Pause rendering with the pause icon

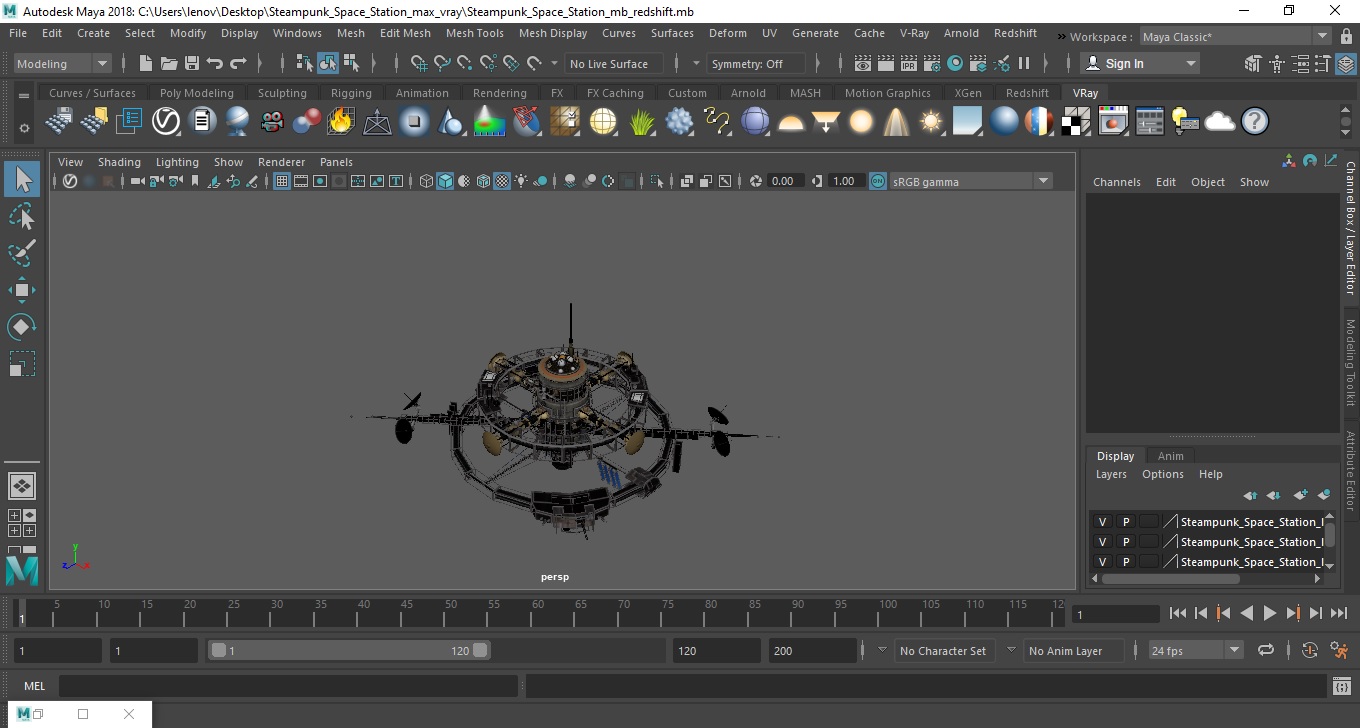click(x=1024, y=63)
